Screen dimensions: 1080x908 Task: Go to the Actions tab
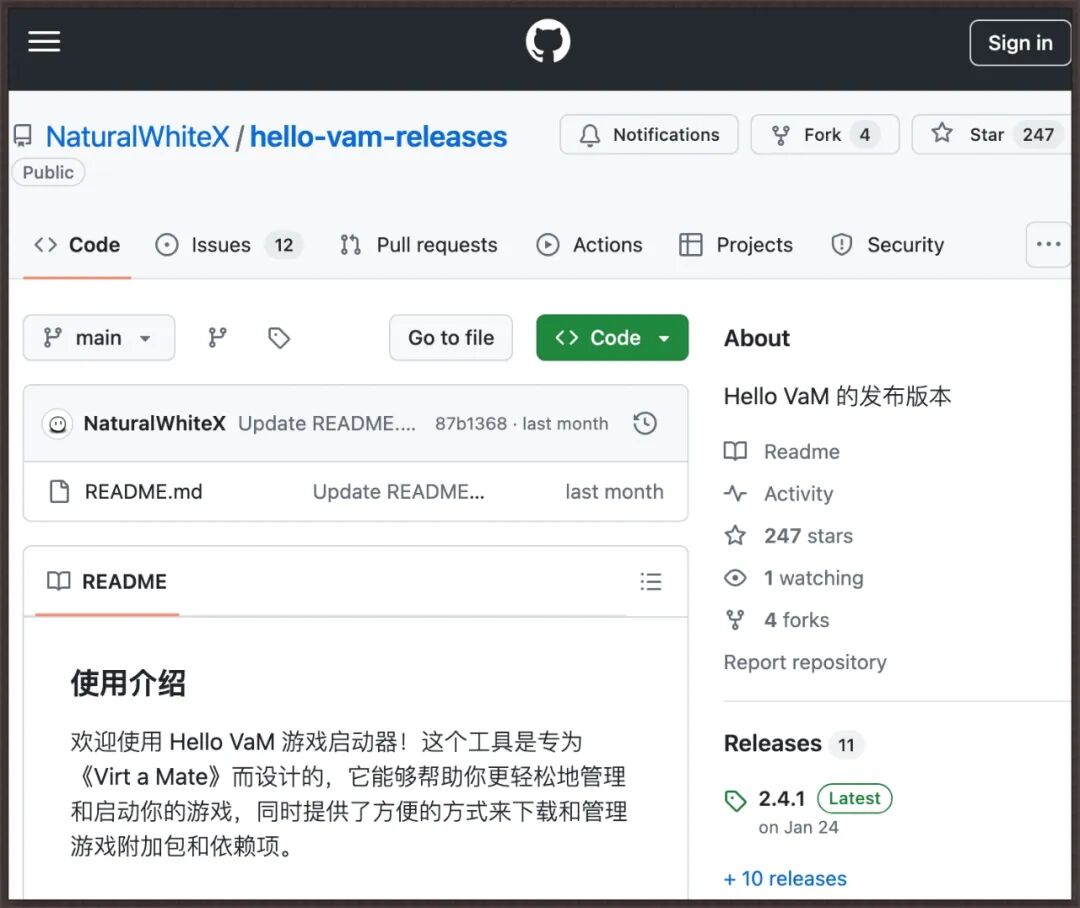[x=590, y=245]
